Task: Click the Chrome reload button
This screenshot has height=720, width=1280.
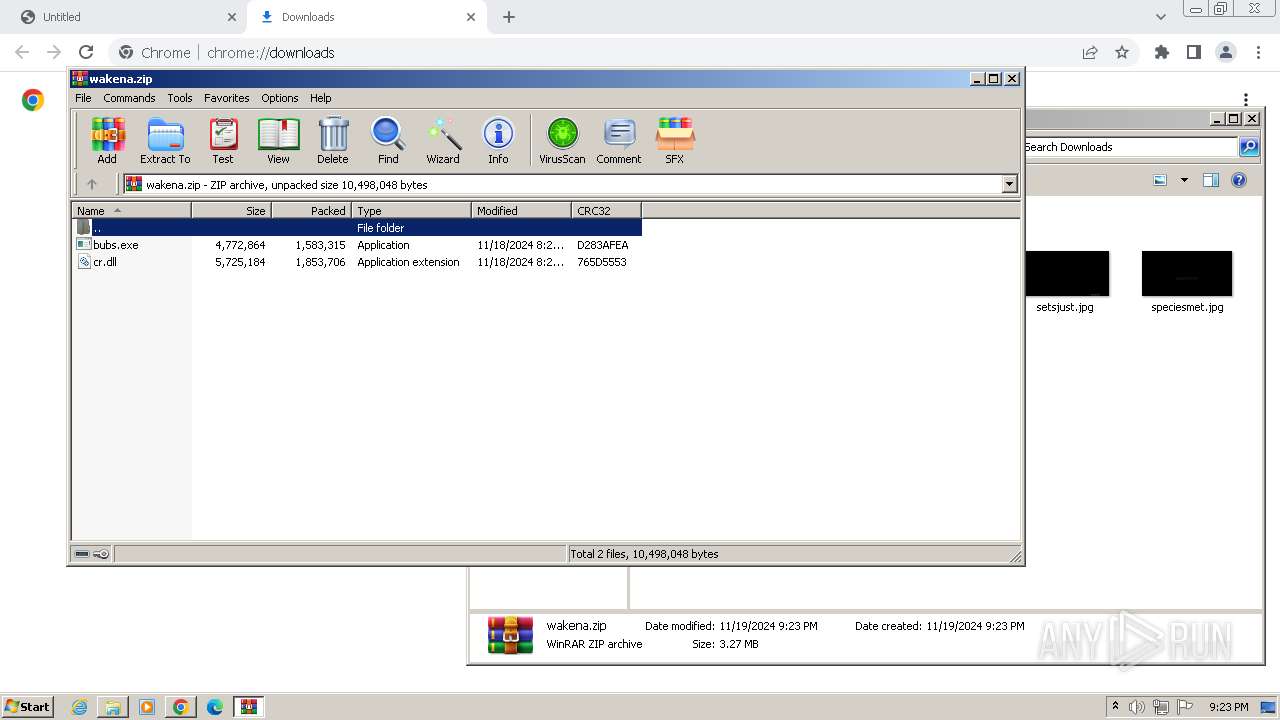Action: tap(86, 52)
